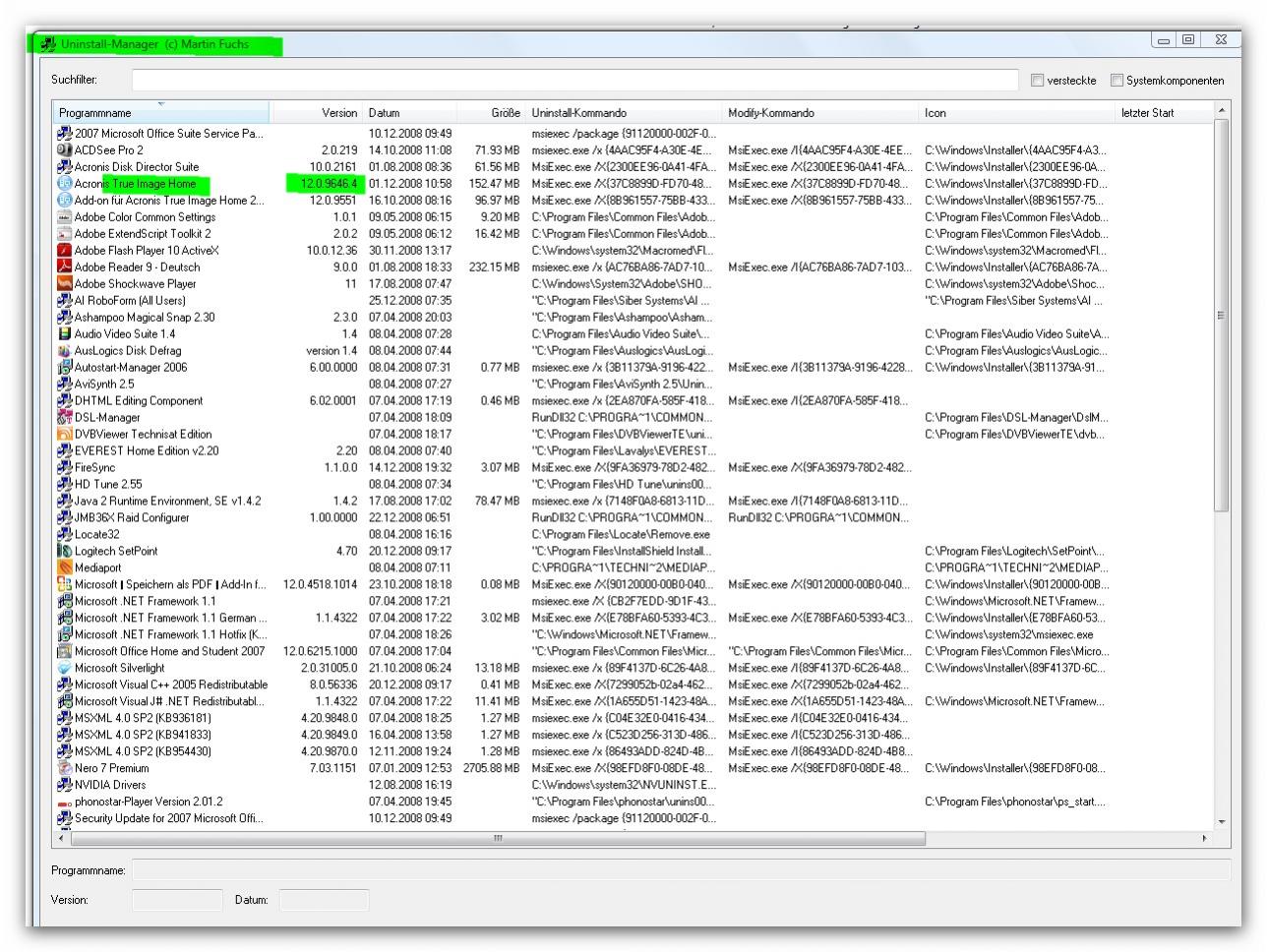Select the MSXML 4.0 SP2 (KB936181) row

(633, 719)
